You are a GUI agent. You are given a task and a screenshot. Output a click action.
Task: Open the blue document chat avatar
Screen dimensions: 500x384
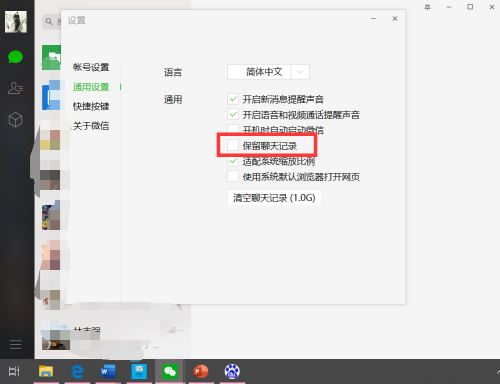pos(51,95)
